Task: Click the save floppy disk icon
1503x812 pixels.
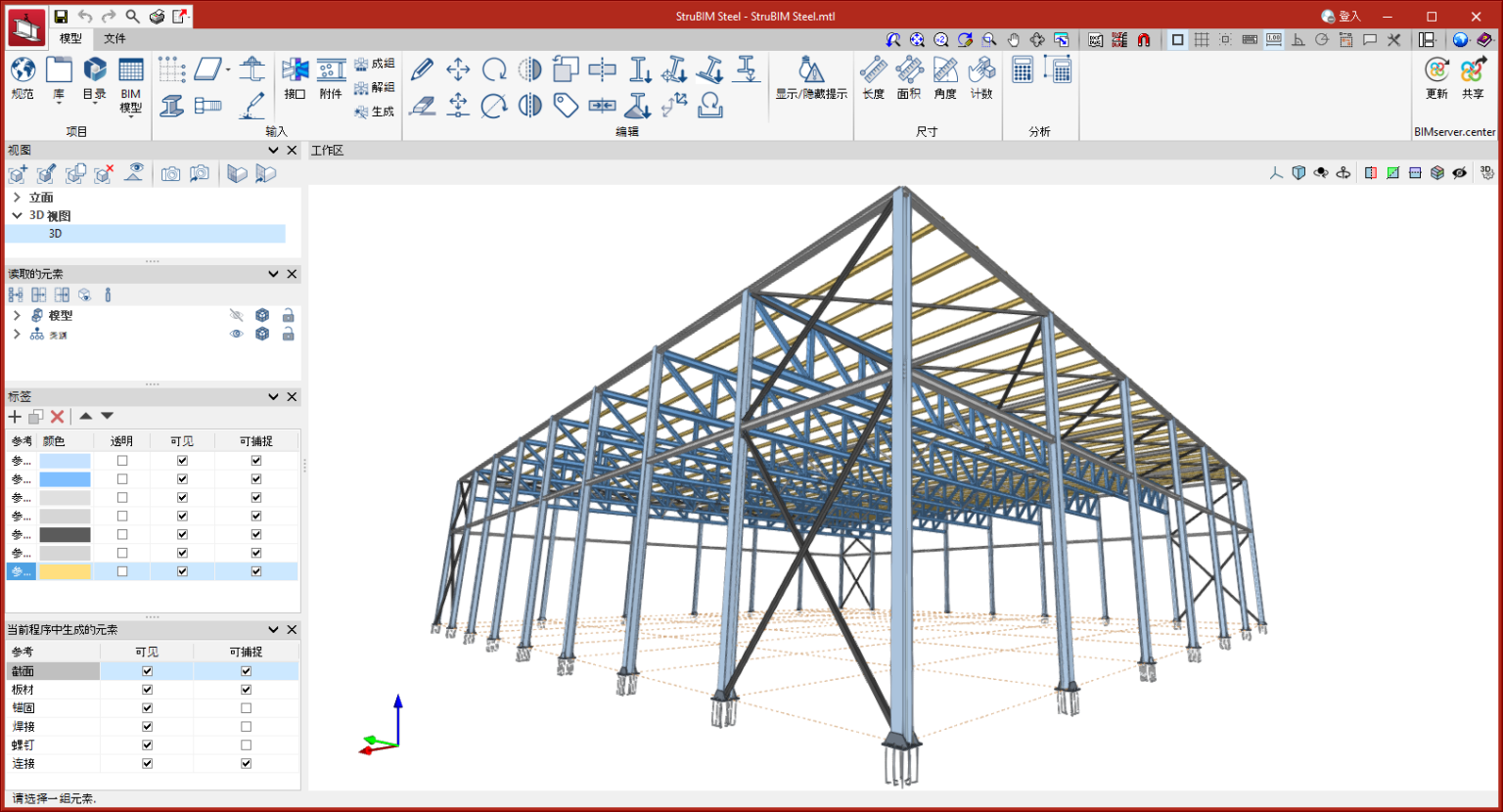Action: click(x=61, y=17)
